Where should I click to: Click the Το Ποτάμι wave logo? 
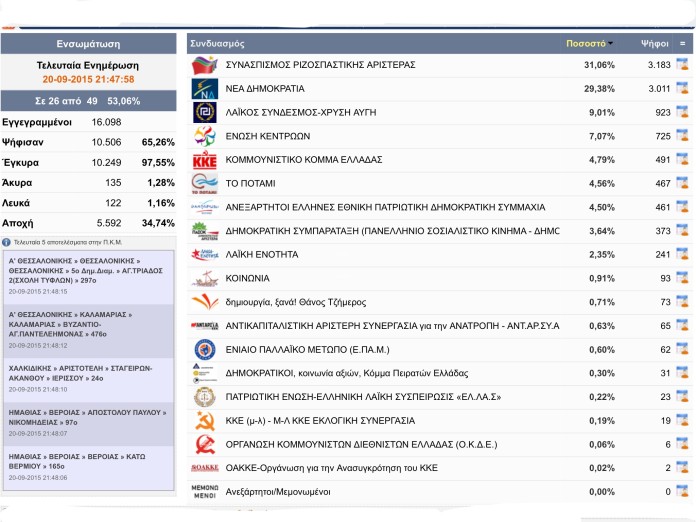coord(205,184)
